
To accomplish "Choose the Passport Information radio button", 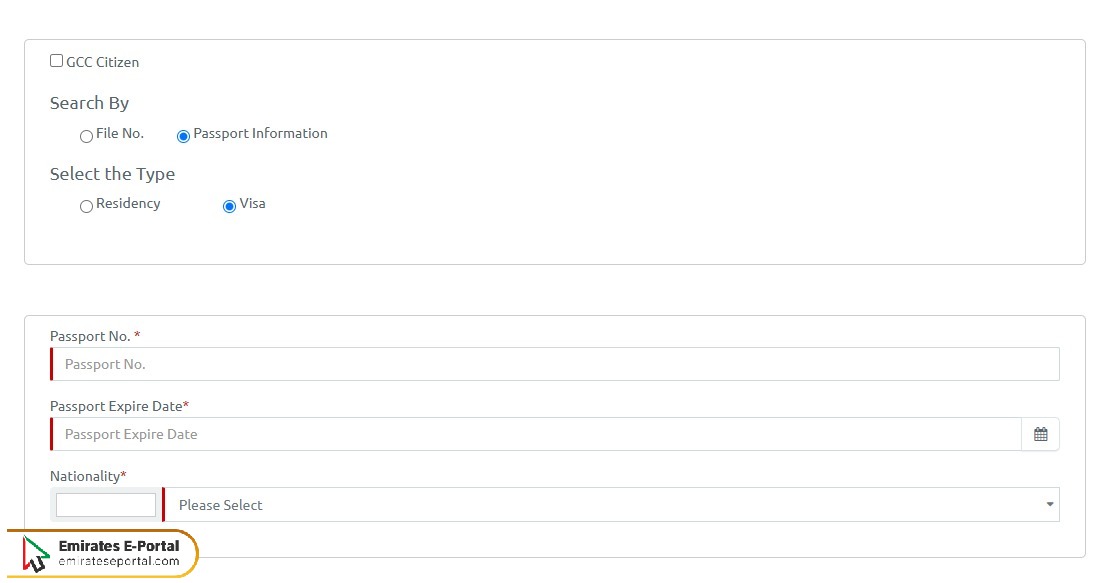I will pyautogui.click(x=183, y=136).
